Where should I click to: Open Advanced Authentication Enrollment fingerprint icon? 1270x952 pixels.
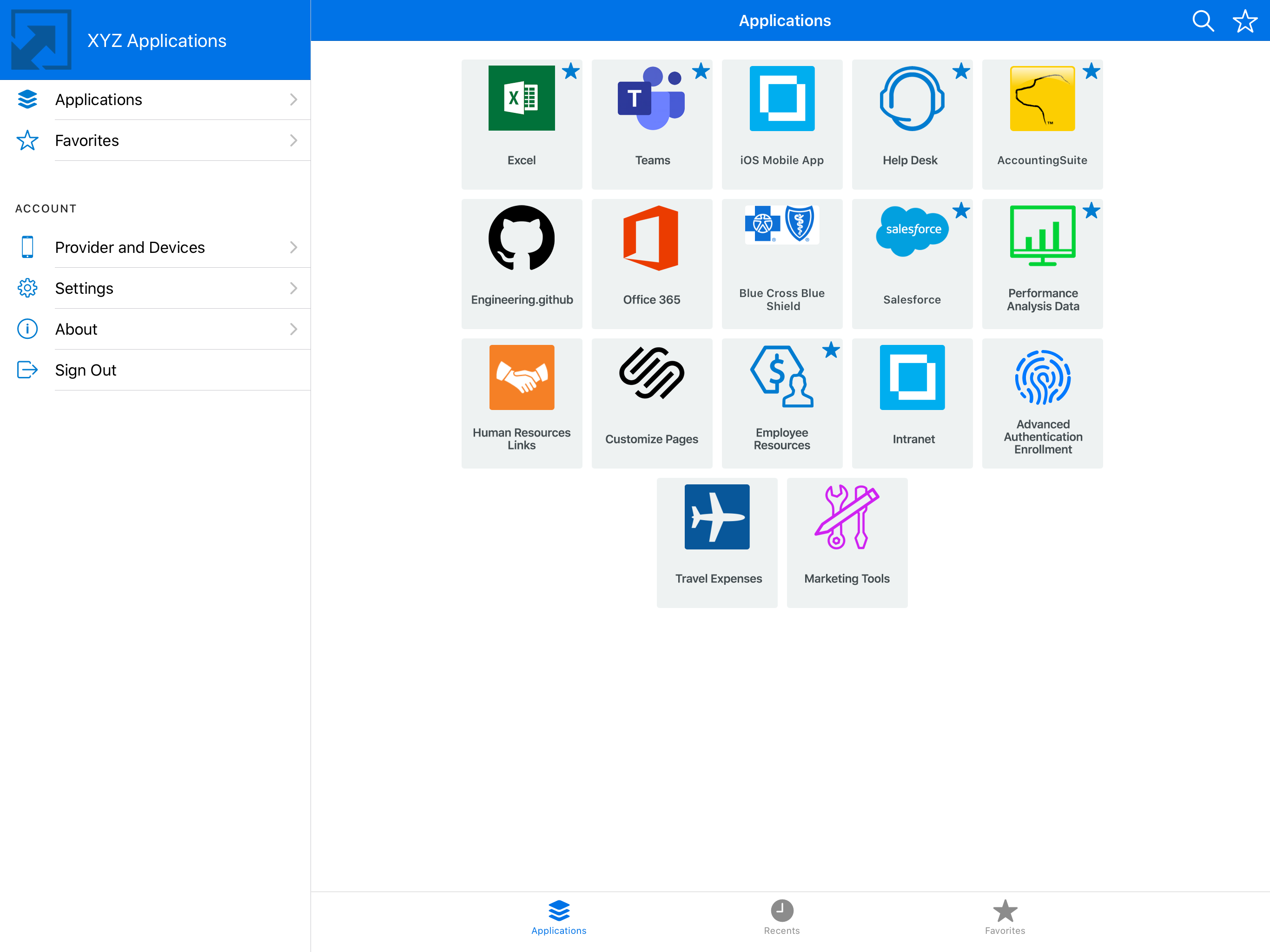click(1043, 377)
